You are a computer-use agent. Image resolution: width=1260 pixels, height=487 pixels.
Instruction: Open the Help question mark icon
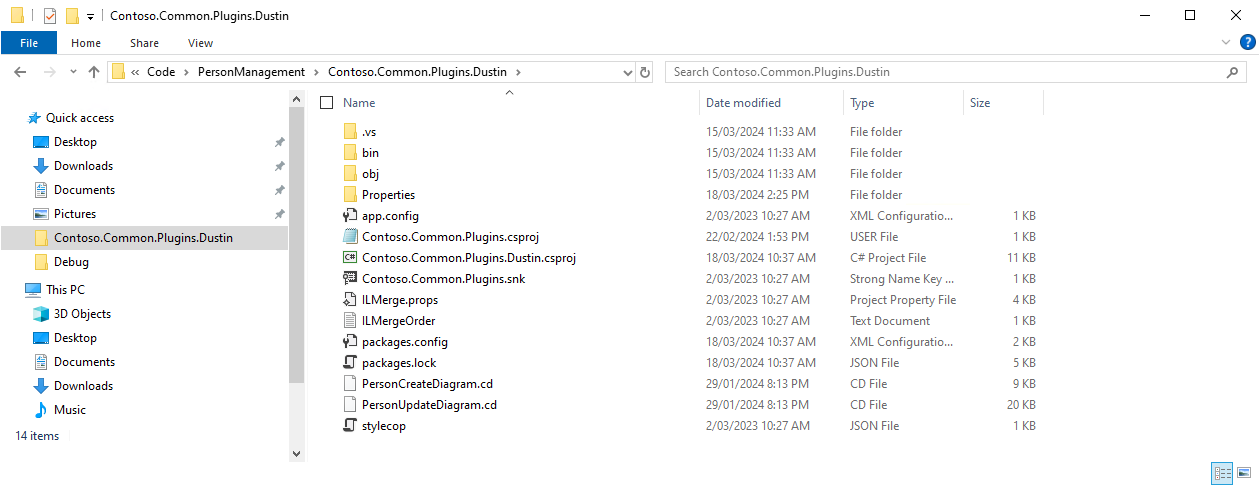[x=1247, y=43]
